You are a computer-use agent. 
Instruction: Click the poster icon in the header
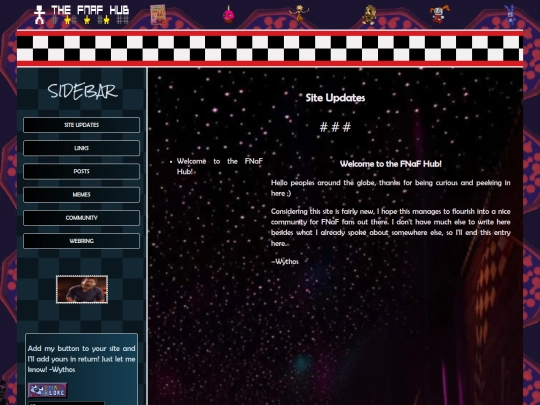[x=158, y=14]
